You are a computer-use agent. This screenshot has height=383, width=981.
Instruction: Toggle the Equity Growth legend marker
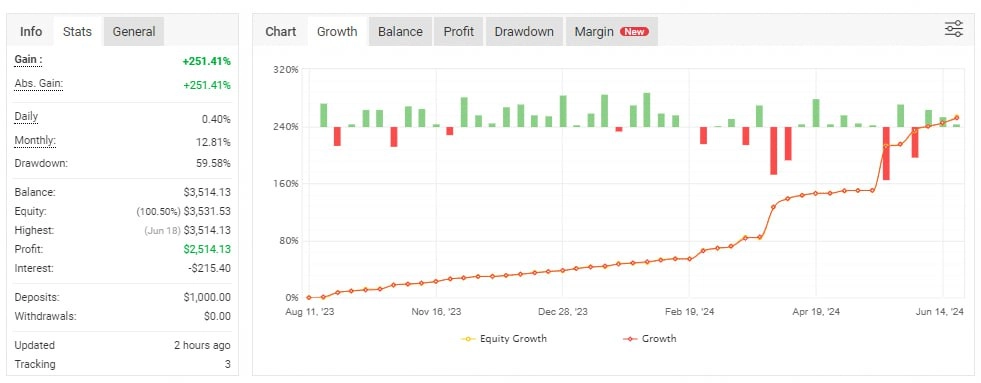469,339
